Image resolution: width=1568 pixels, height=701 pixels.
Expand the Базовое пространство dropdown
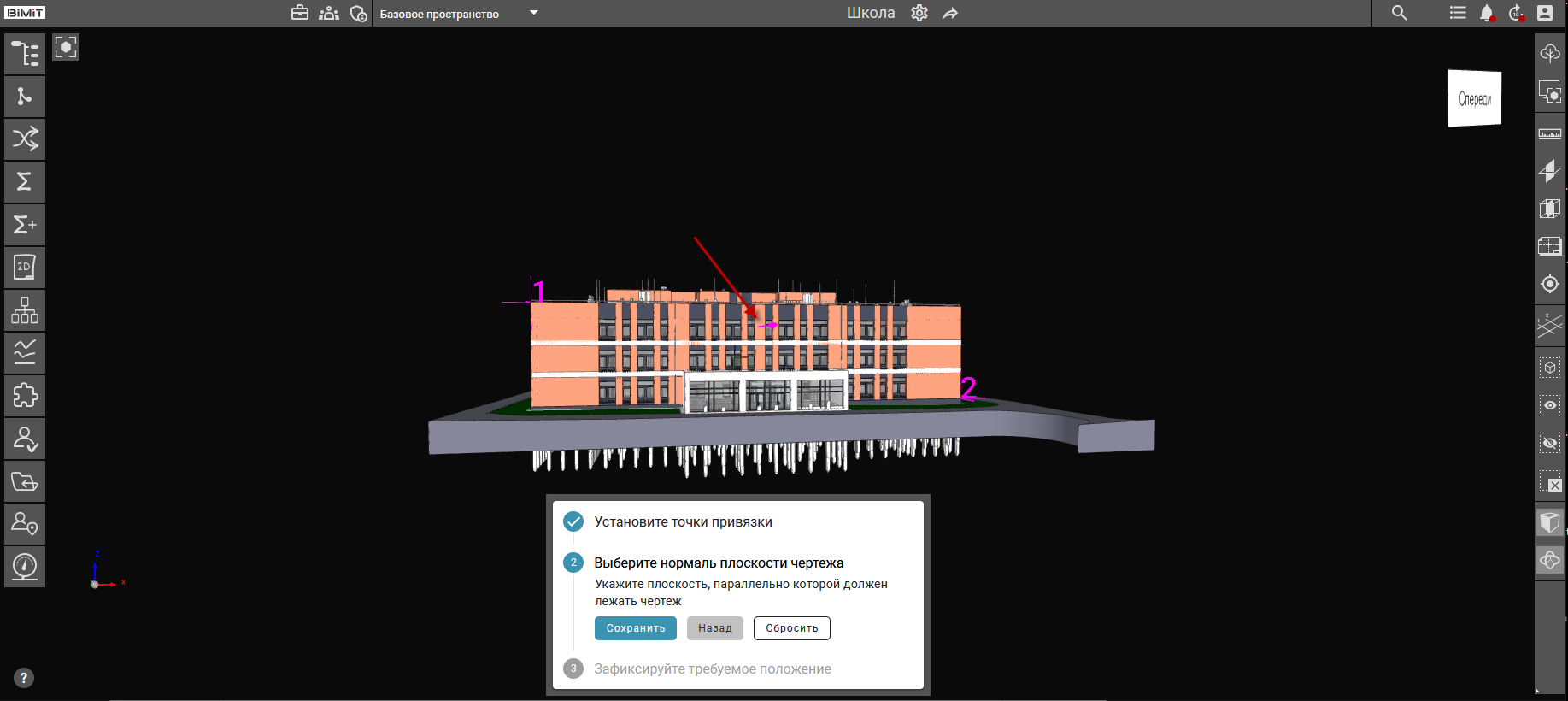(x=533, y=13)
